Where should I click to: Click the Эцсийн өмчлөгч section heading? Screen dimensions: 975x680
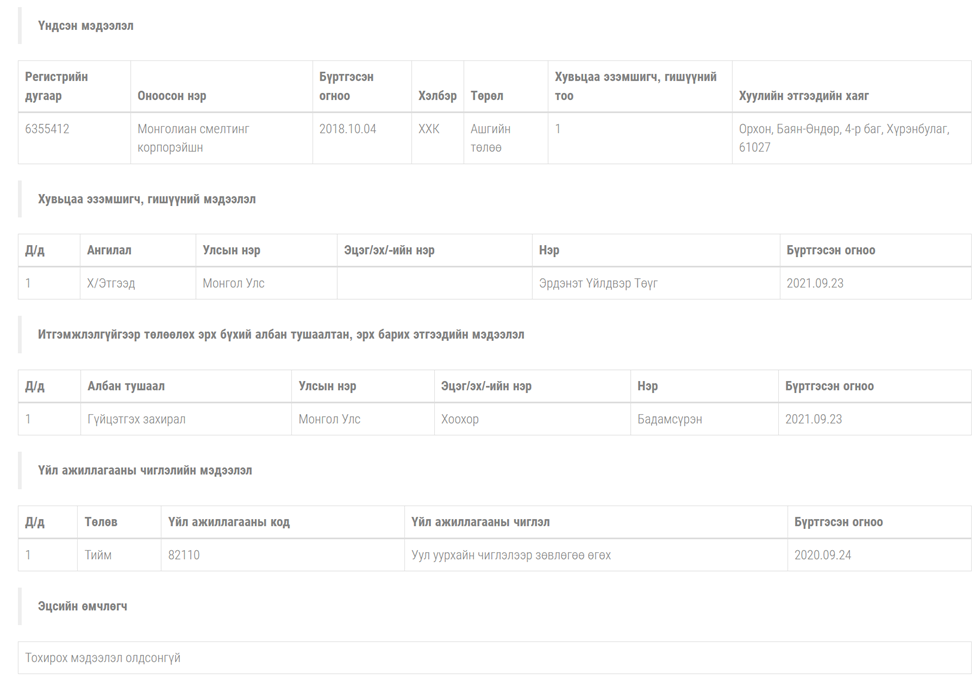click(x=82, y=606)
